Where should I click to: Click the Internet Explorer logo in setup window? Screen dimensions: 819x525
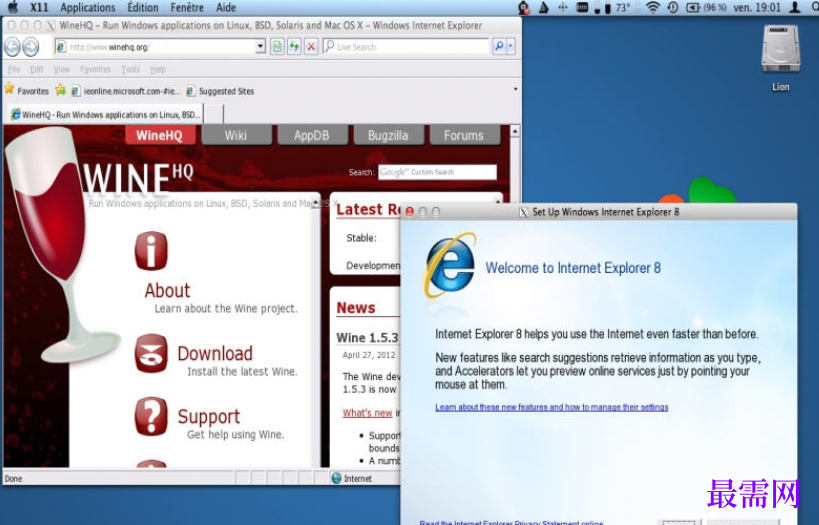tap(450, 265)
